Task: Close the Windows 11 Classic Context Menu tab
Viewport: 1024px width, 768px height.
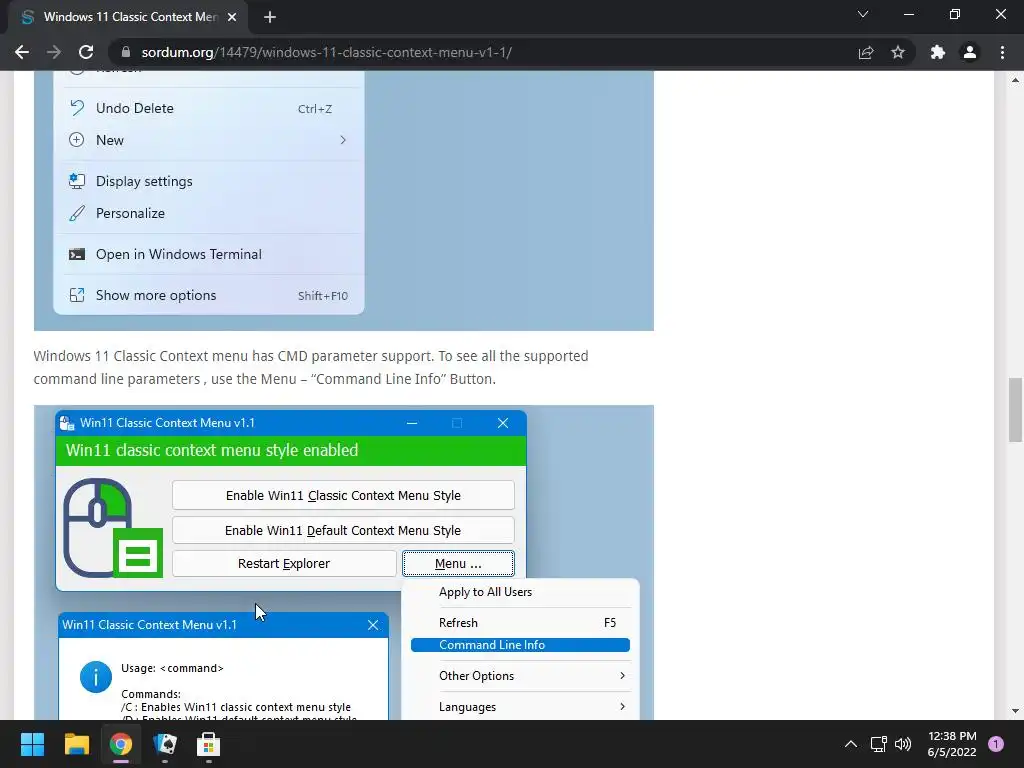Action: pyautogui.click(x=232, y=17)
